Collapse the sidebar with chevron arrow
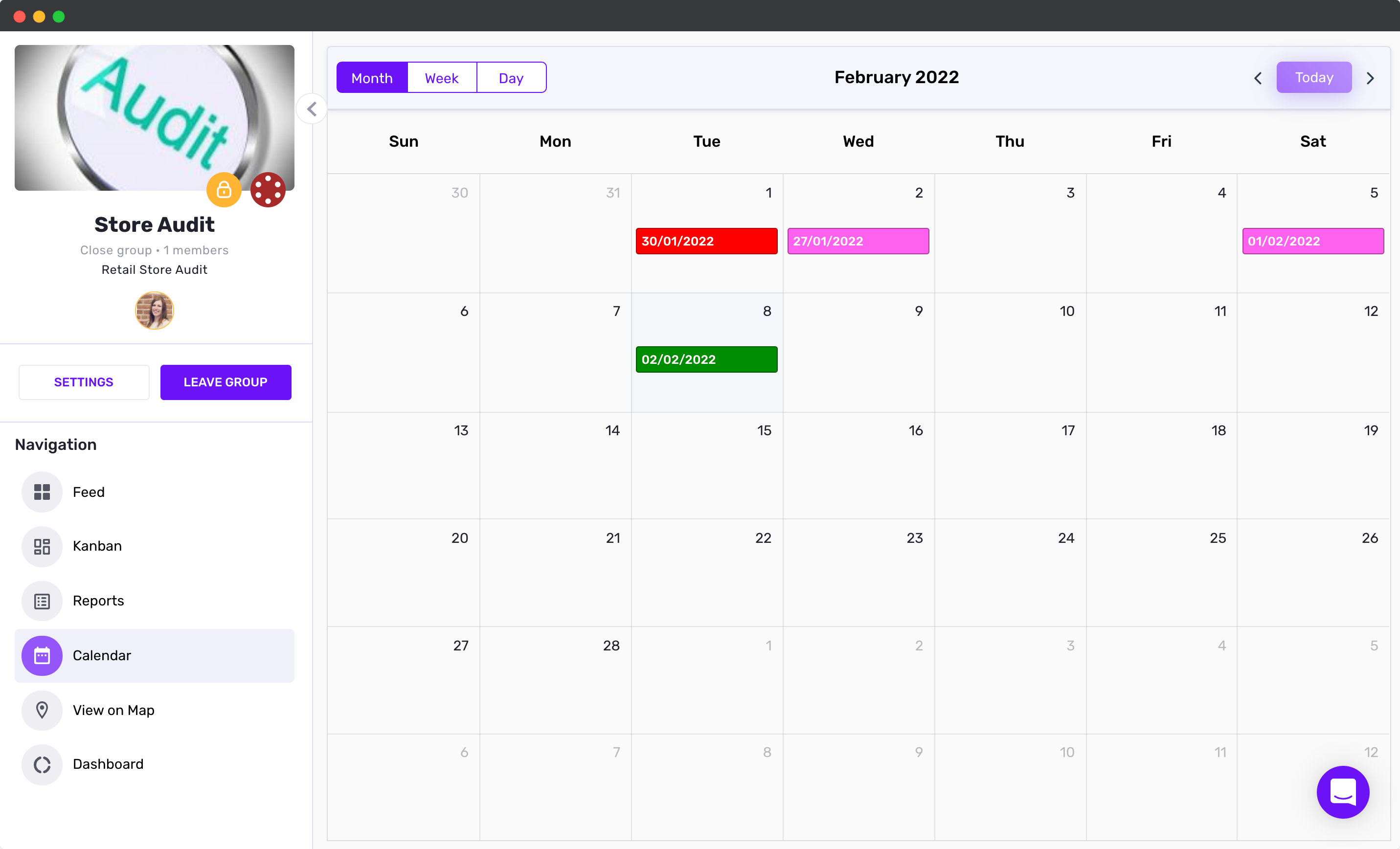The width and height of the screenshot is (1400, 849). click(x=312, y=109)
